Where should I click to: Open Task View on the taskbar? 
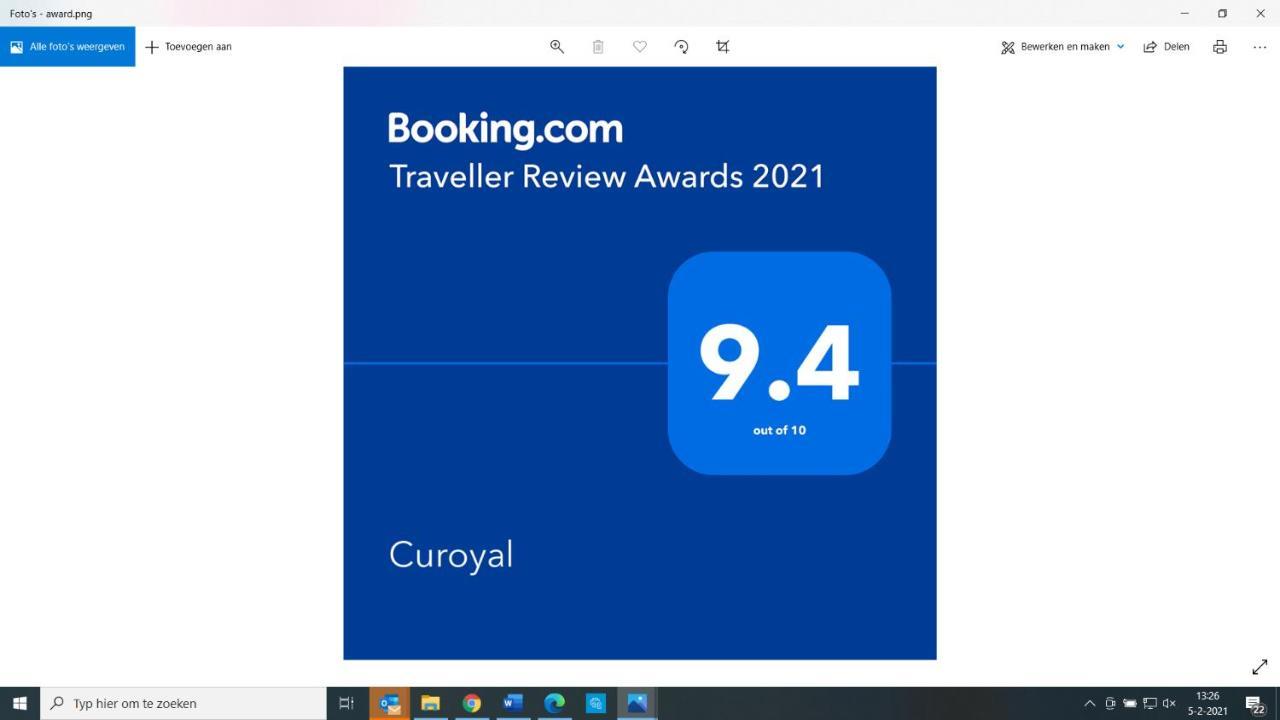tap(347, 703)
